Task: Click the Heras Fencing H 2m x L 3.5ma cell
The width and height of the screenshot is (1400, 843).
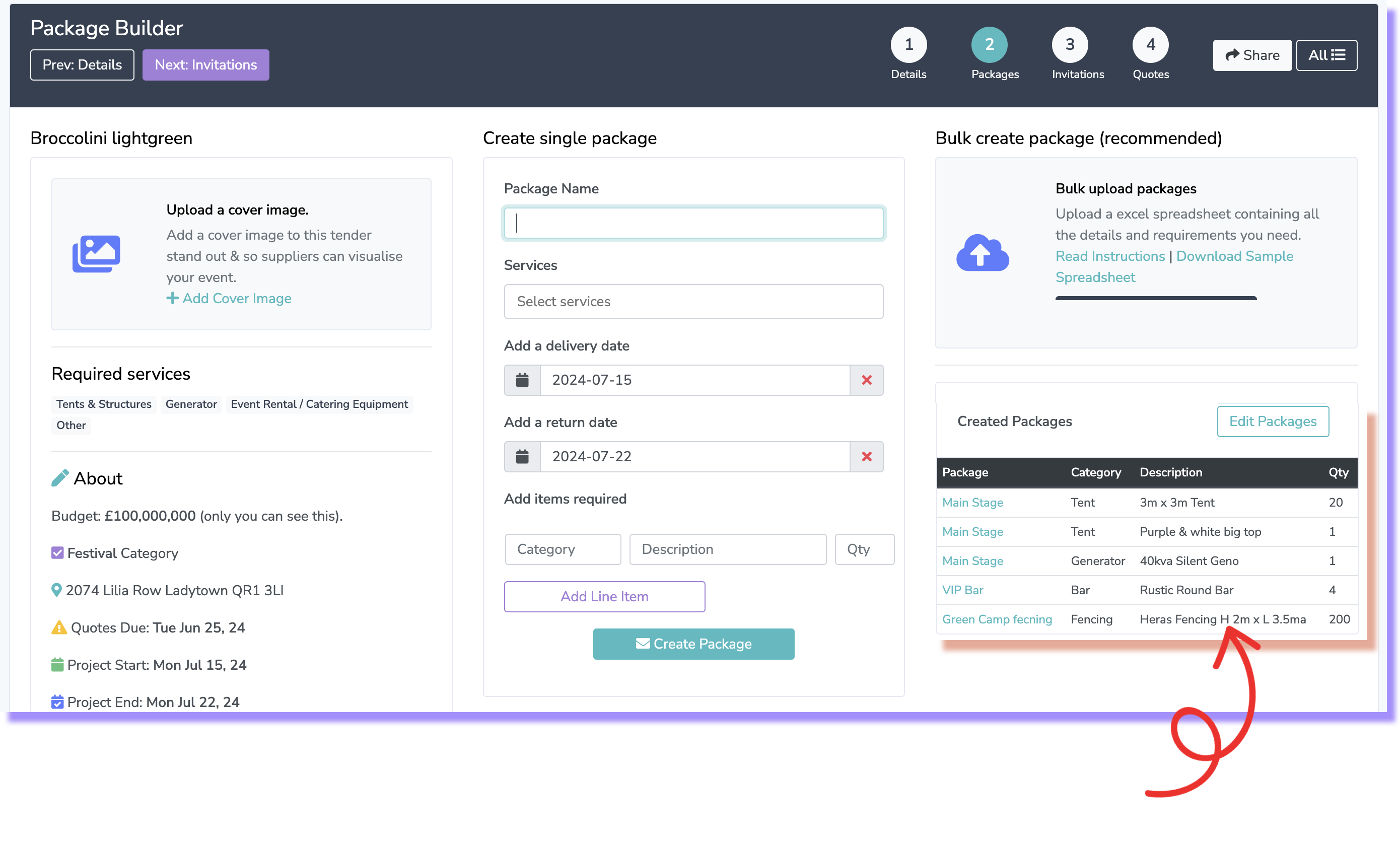Action: pos(1222,619)
